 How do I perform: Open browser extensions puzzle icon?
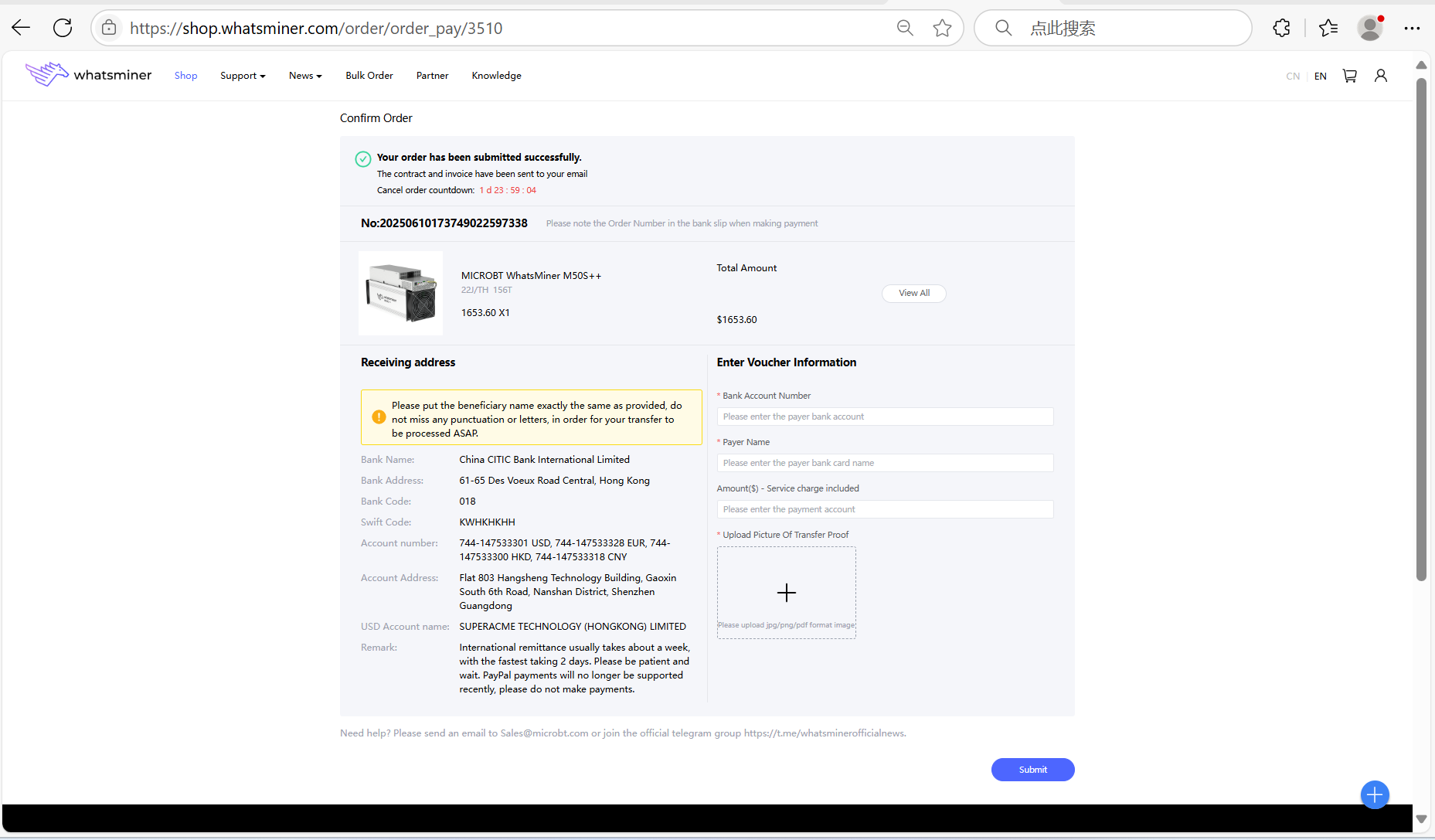pos(1281,28)
